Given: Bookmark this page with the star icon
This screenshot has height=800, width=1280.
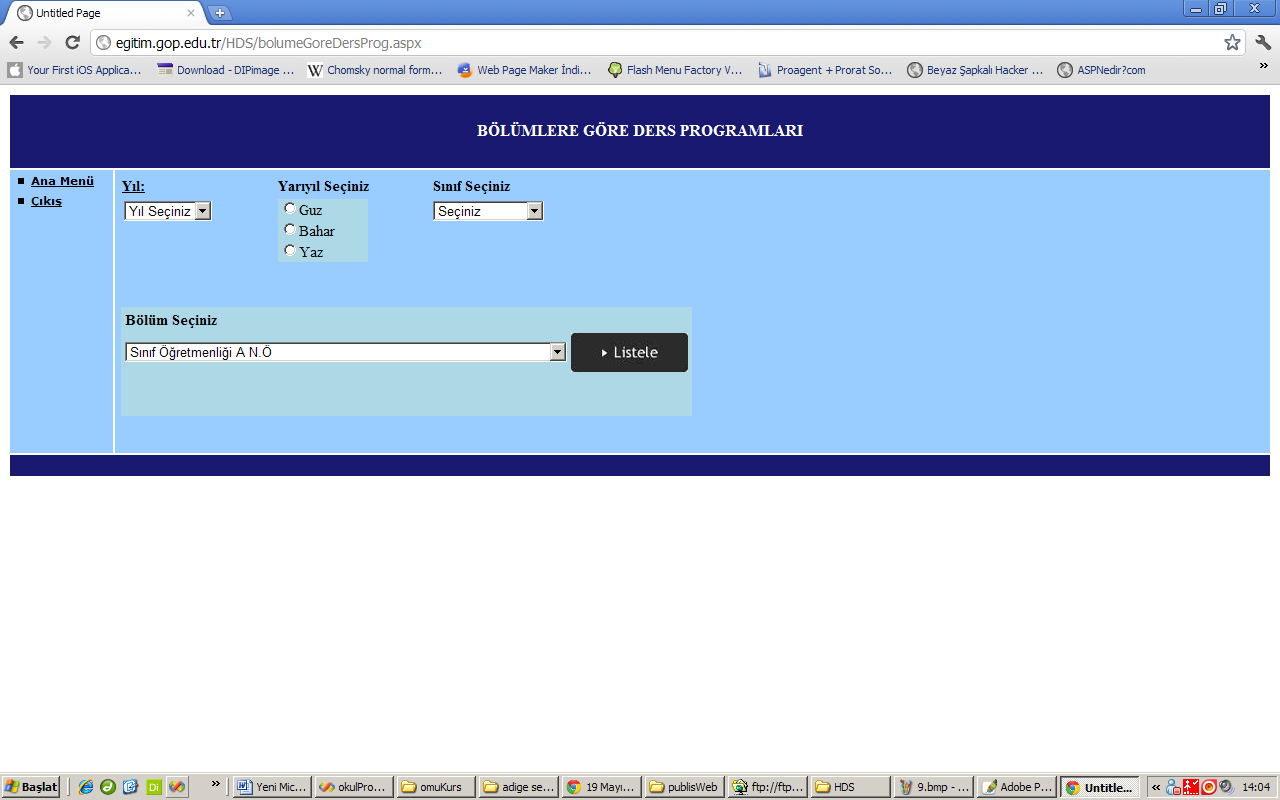Looking at the screenshot, I should 1232,42.
